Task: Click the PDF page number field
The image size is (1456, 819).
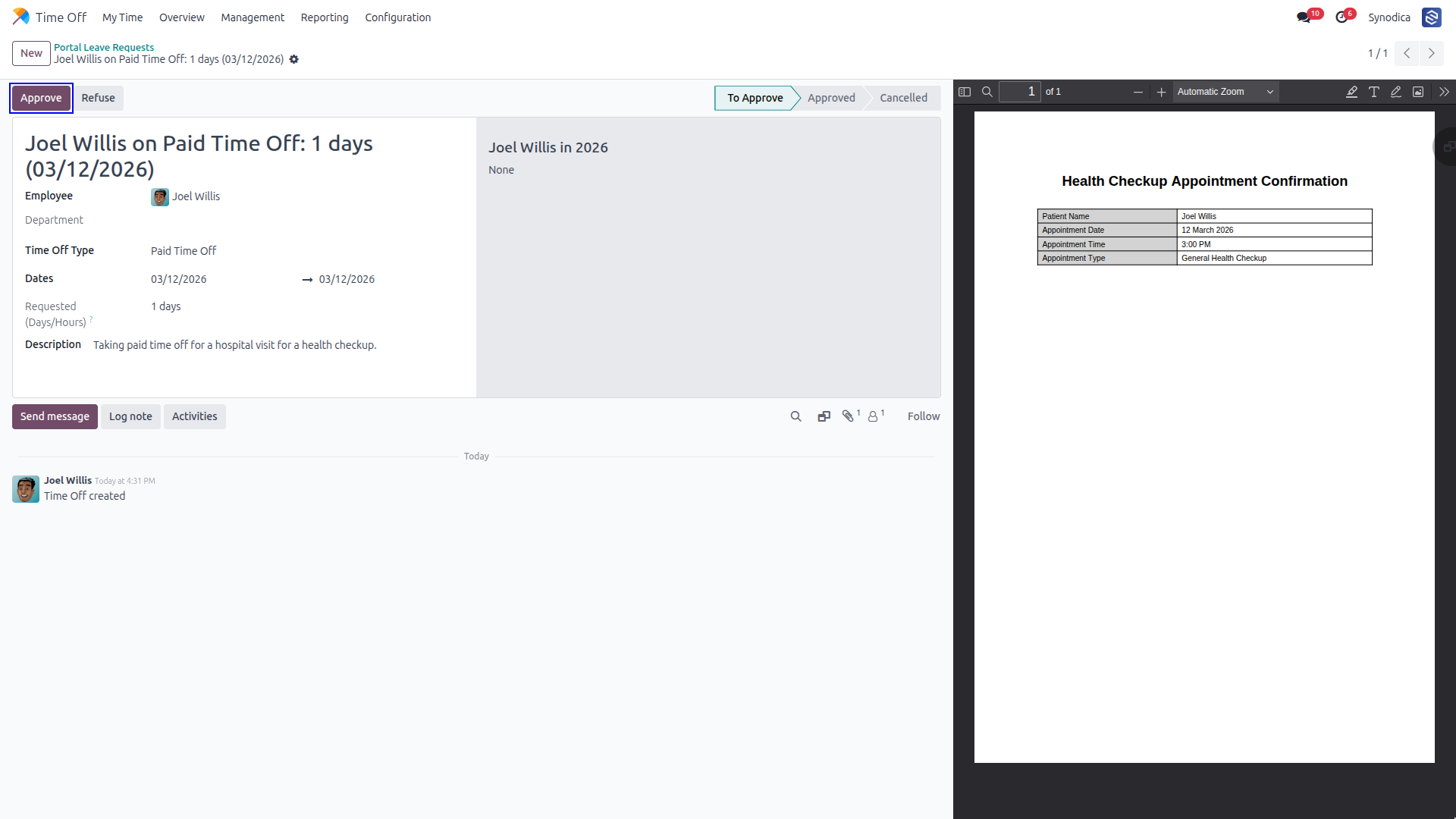Action: pyautogui.click(x=1019, y=92)
